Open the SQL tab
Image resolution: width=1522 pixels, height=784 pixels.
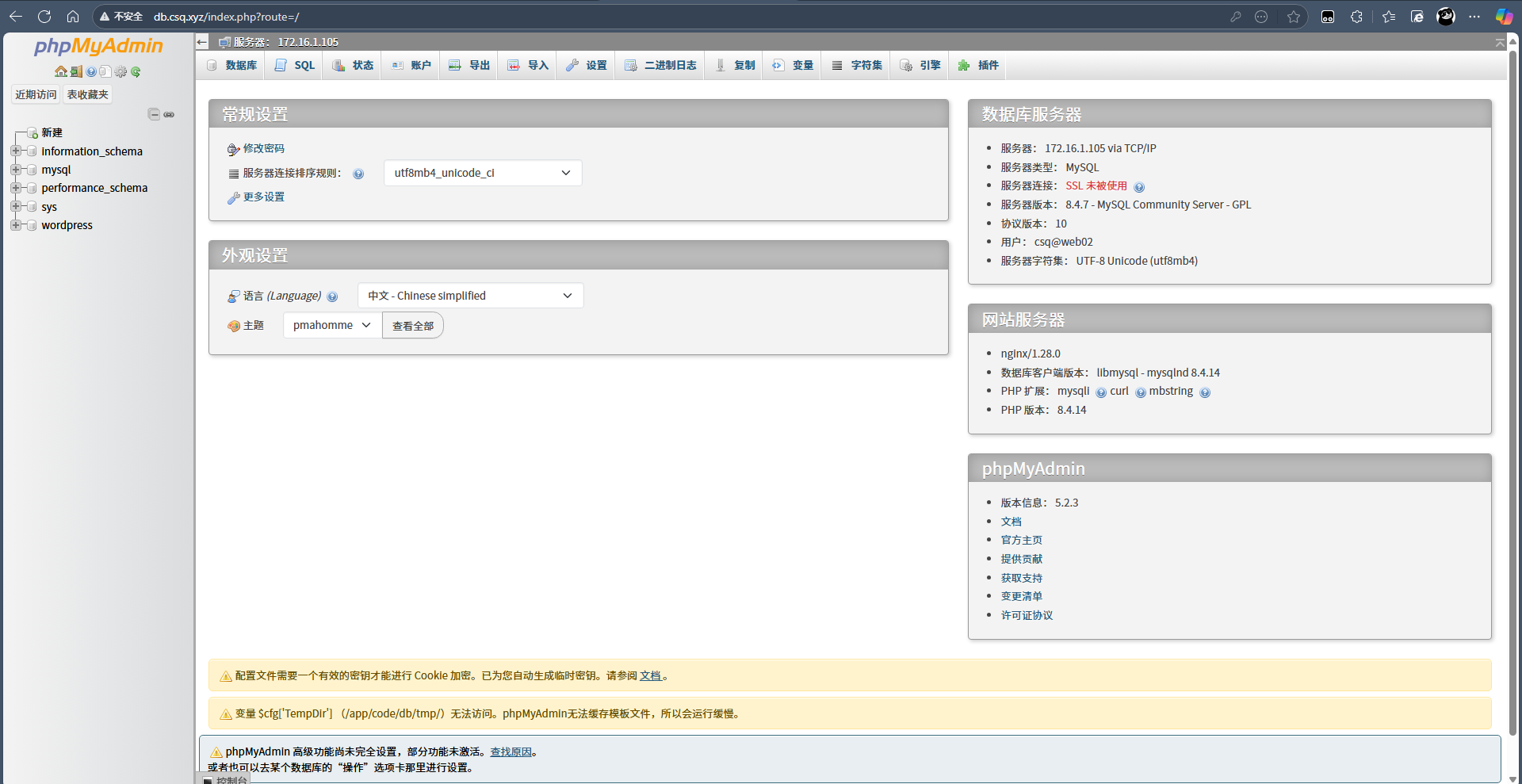tap(295, 65)
